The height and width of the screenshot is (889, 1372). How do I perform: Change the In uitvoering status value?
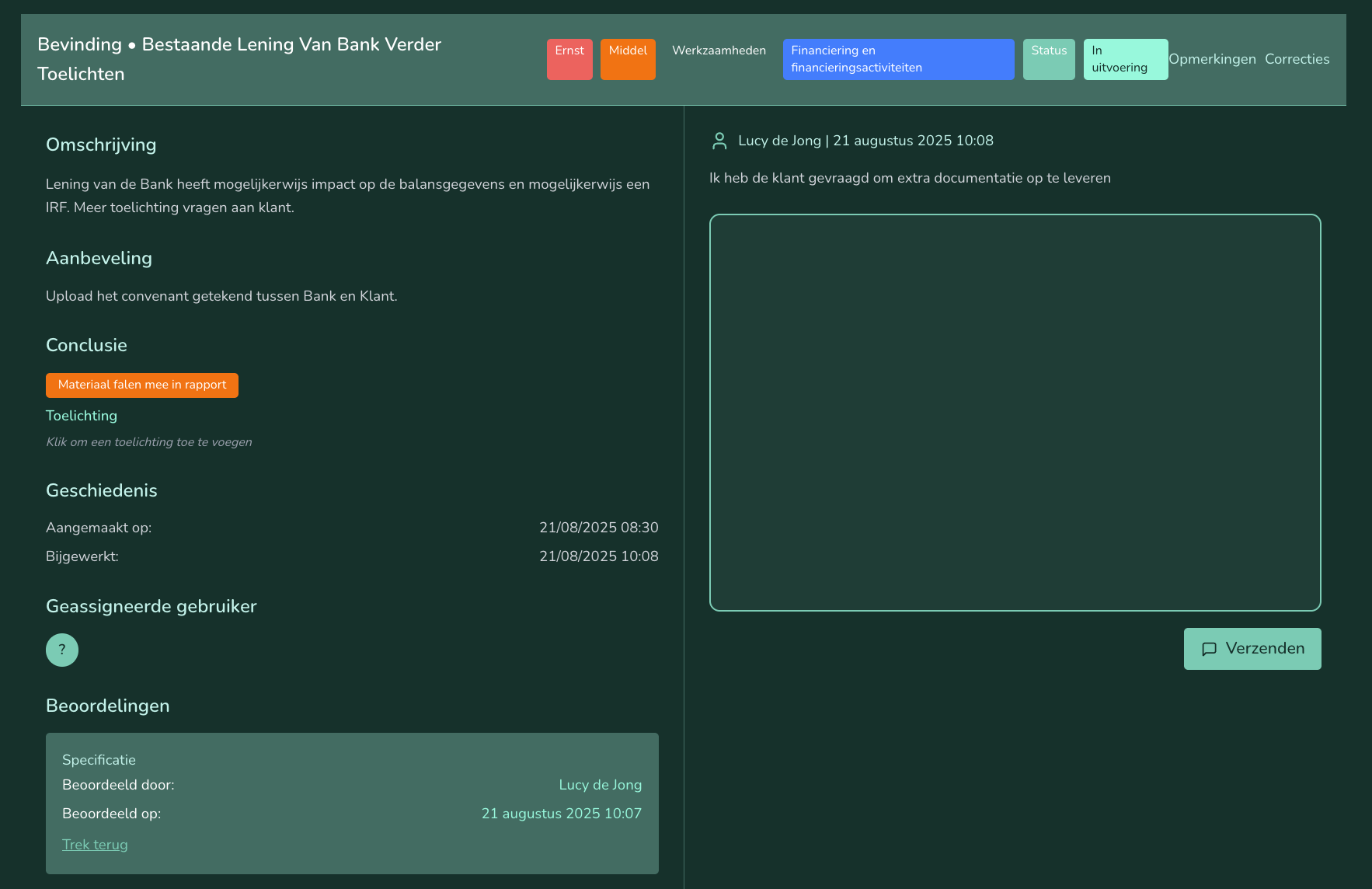(1125, 59)
